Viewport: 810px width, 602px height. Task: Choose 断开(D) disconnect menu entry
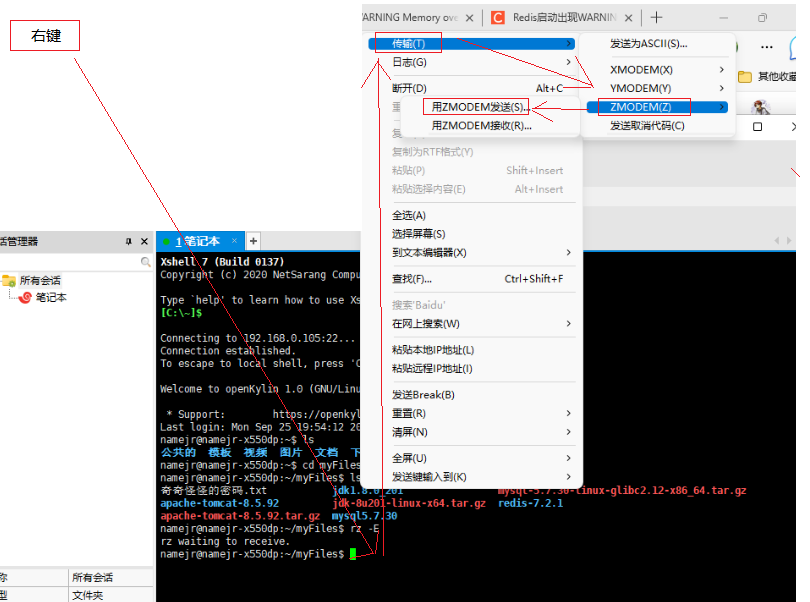coord(471,88)
